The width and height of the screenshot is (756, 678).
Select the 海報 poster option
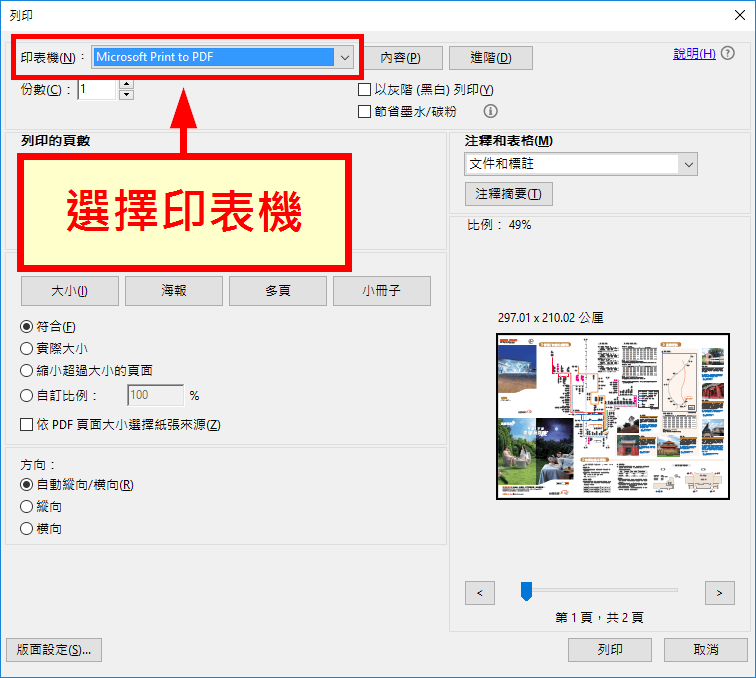pos(174,291)
